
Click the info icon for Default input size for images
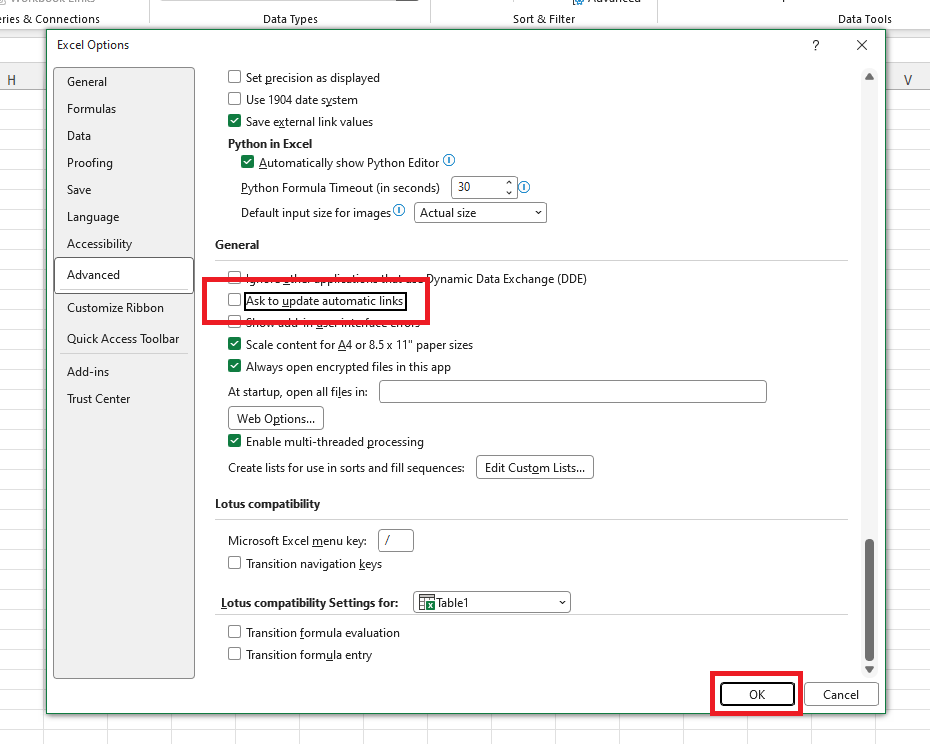coord(399,211)
